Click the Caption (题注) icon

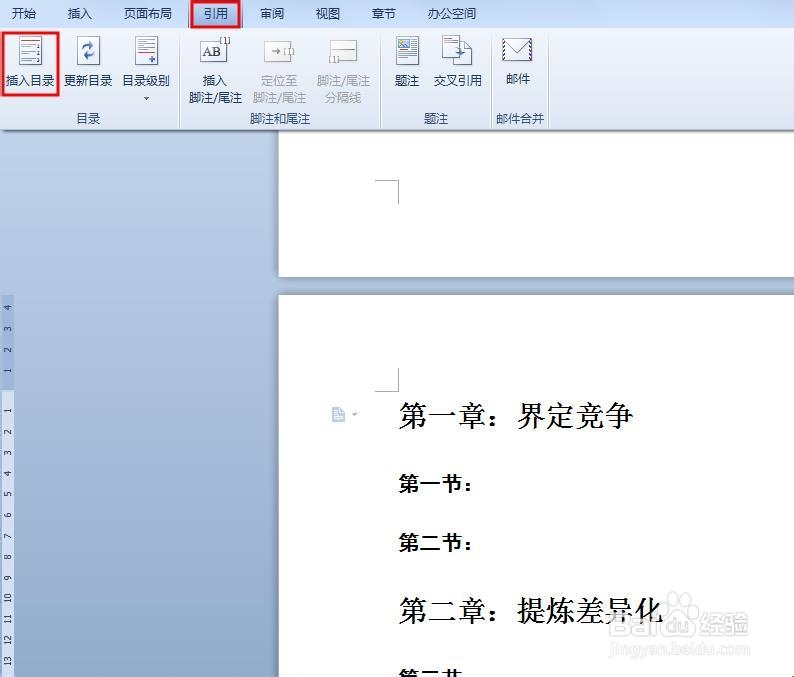(x=407, y=51)
